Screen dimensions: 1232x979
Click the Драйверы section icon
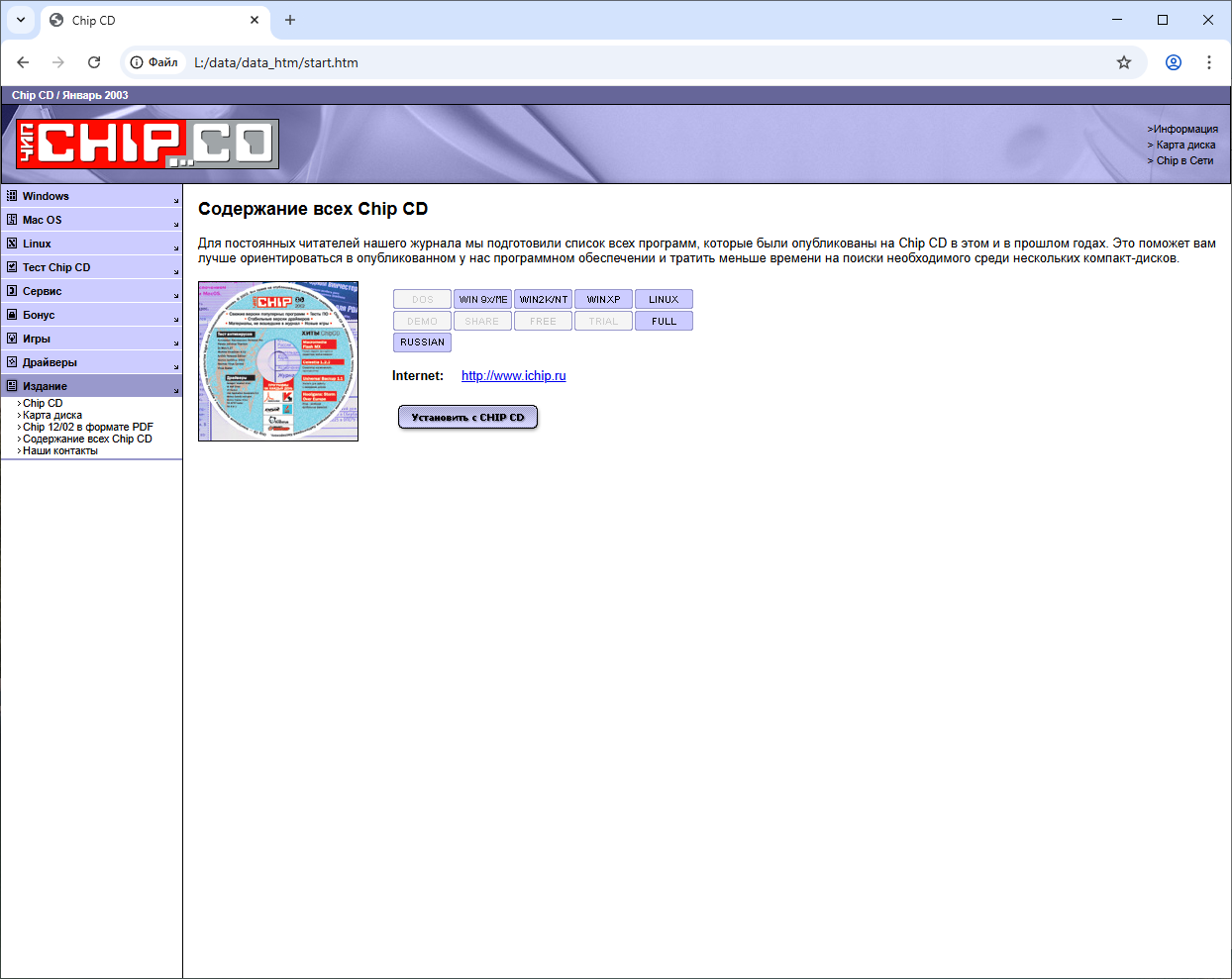tap(12, 362)
